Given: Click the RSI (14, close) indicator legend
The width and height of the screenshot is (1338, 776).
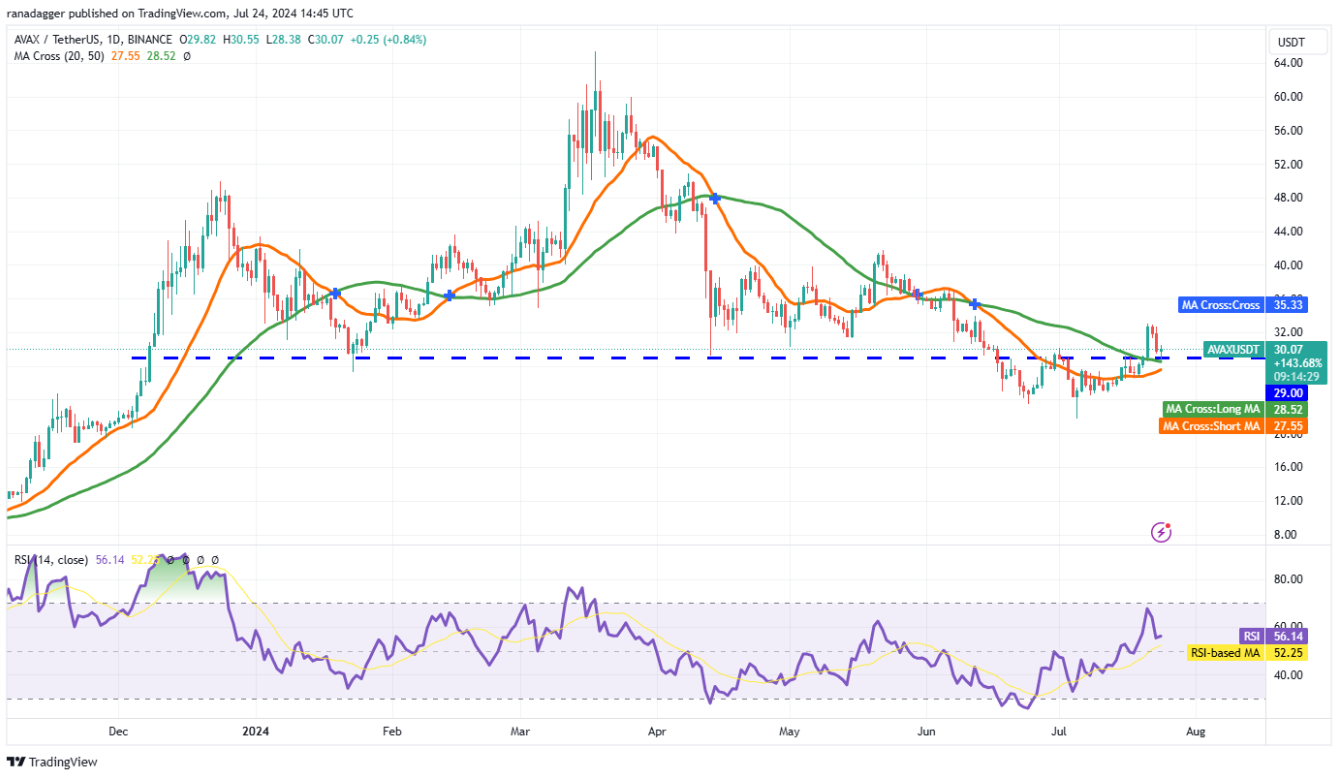Looking at the screenshot, I should pos(50,560).
